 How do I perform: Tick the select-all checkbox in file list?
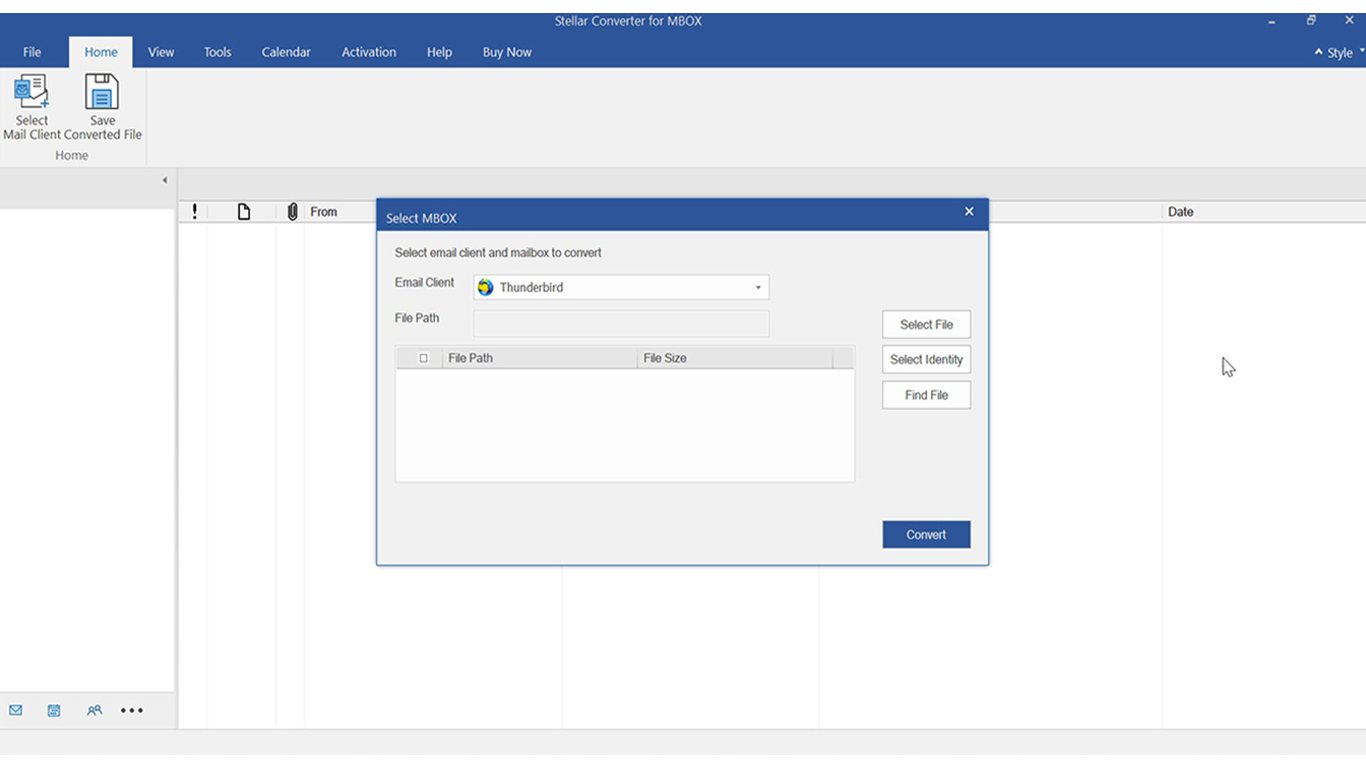pyautogui.click(x=423, y=358)
